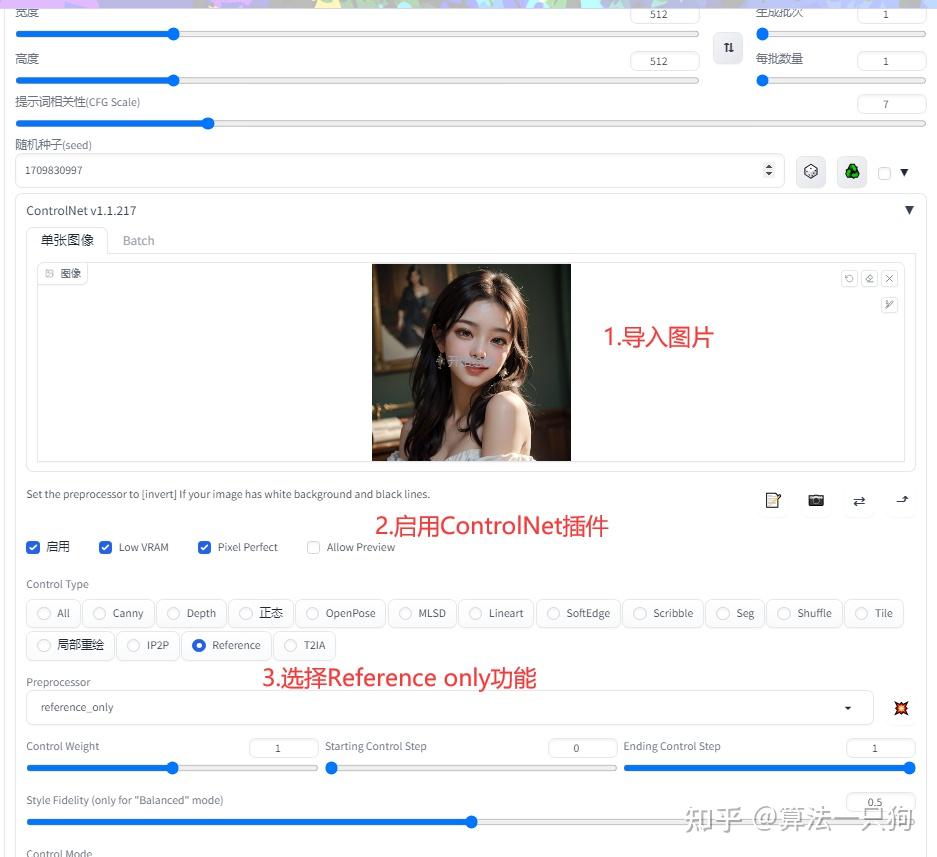This screenshot has width=937, height=857.
Task: Click the send dimensions arrow icon
Action: 901,500
